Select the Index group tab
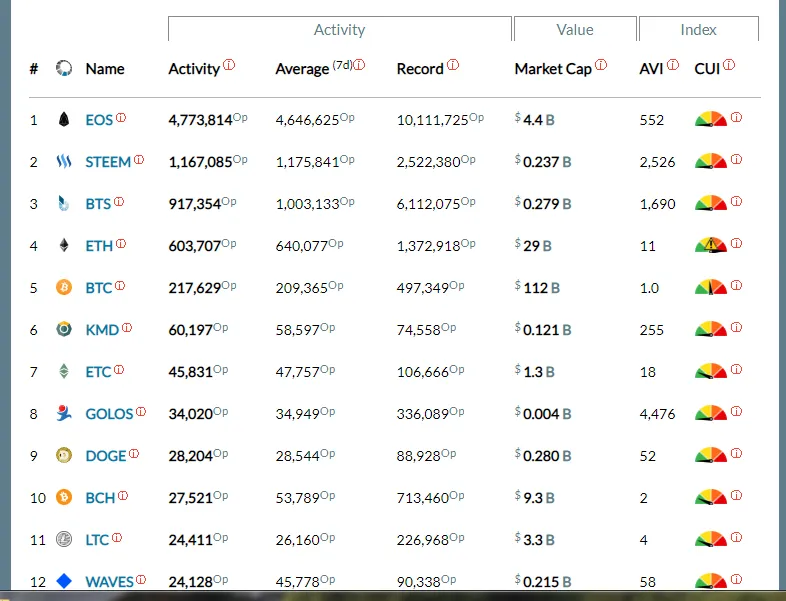The image size is (786, 601). click(x=698, y=30)
